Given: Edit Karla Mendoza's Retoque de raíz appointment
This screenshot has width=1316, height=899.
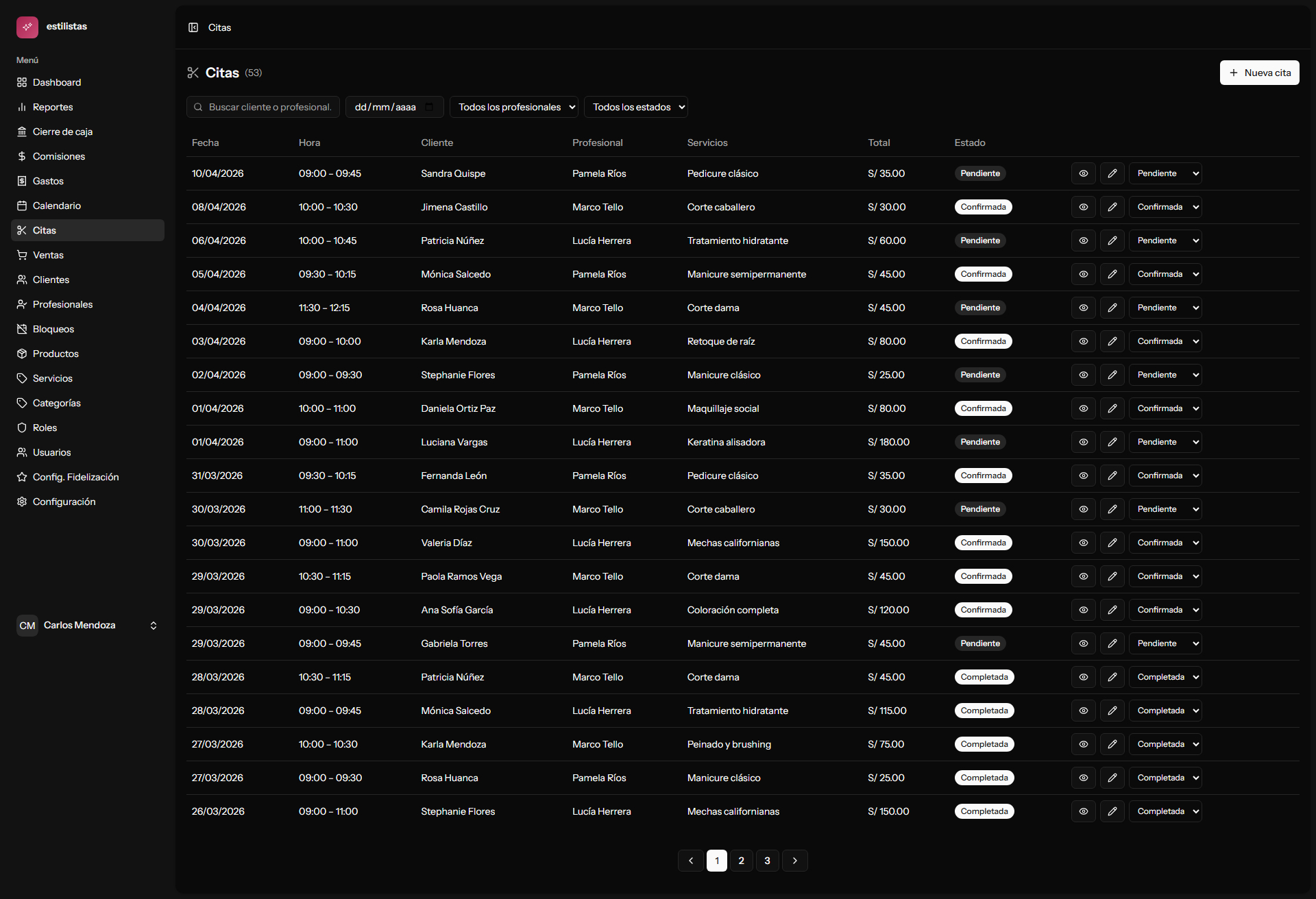Looking at the screenshot, I should (x=1112, y=341).
